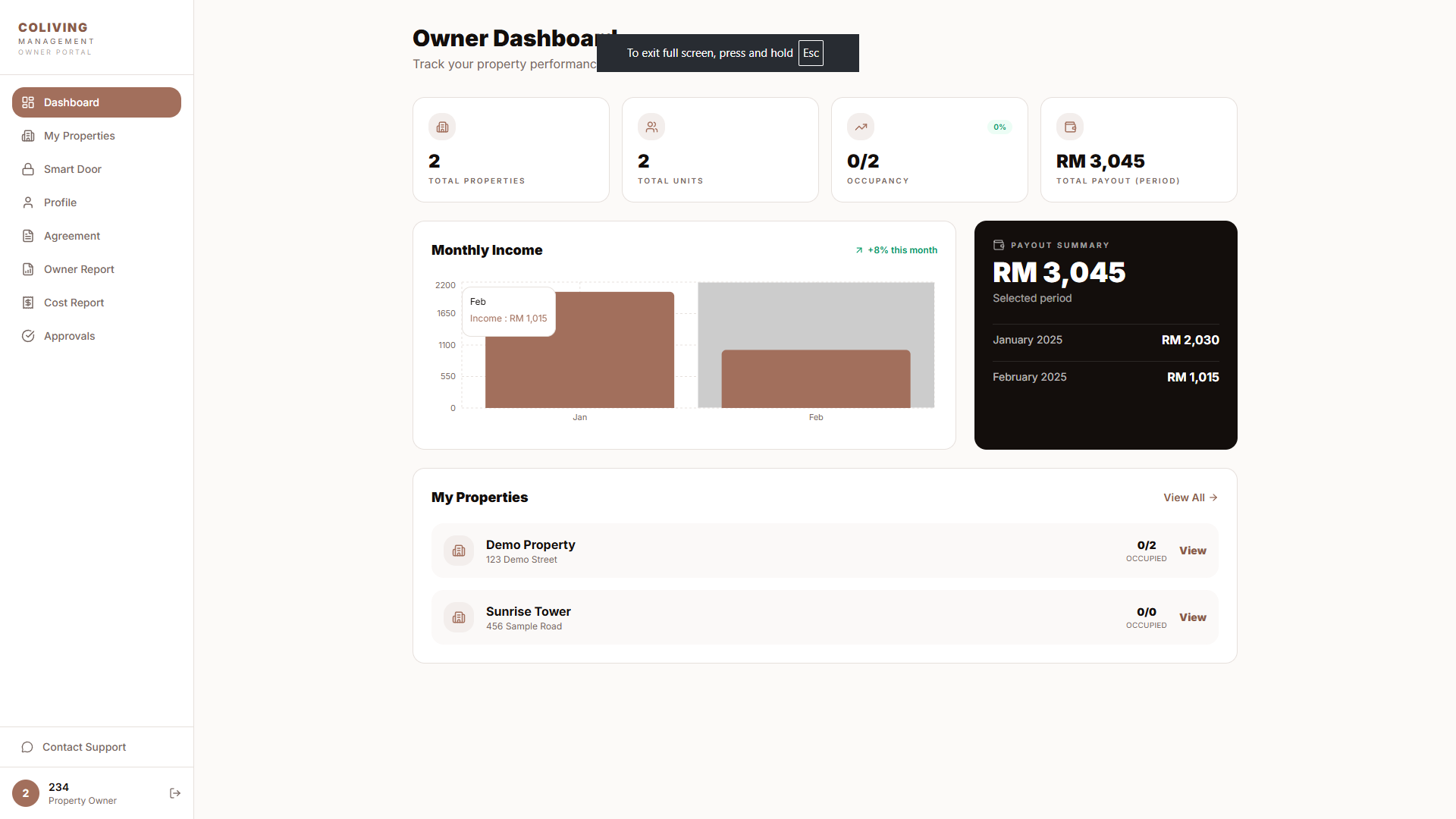Click the logout icon beside Property Owner

click(175, 793)
